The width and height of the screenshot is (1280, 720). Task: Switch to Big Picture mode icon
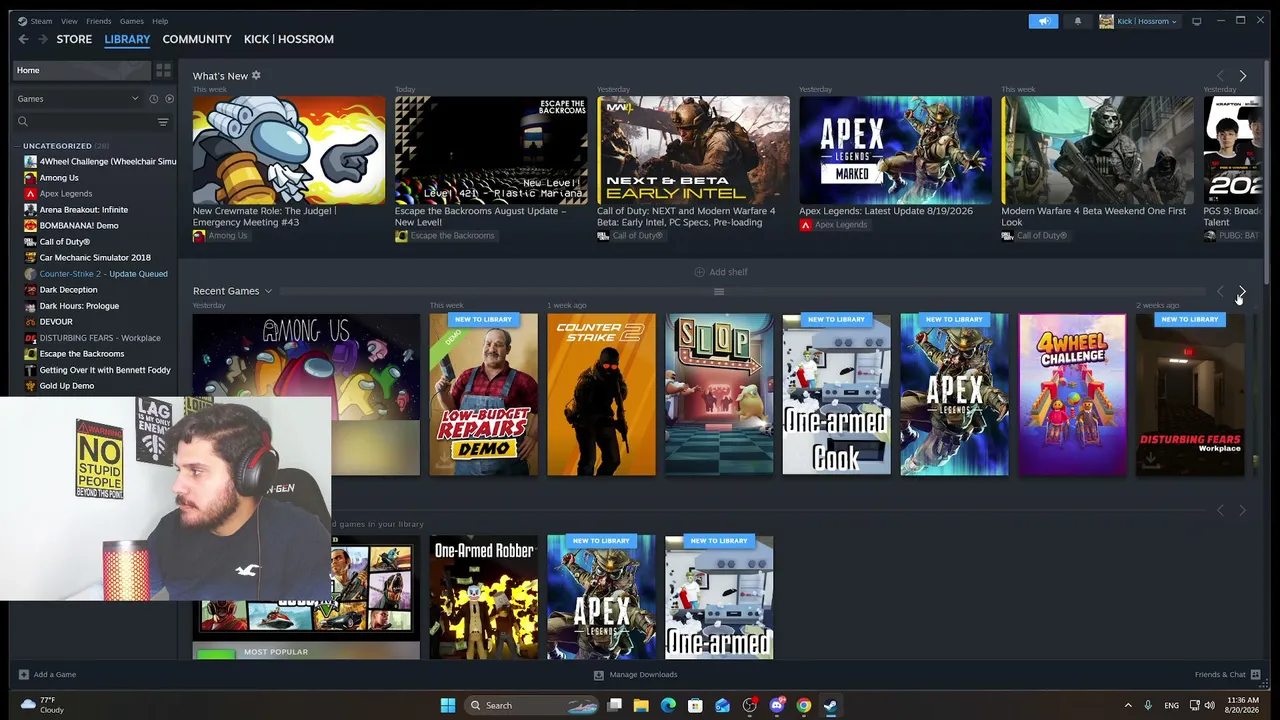click(1196, 21)
